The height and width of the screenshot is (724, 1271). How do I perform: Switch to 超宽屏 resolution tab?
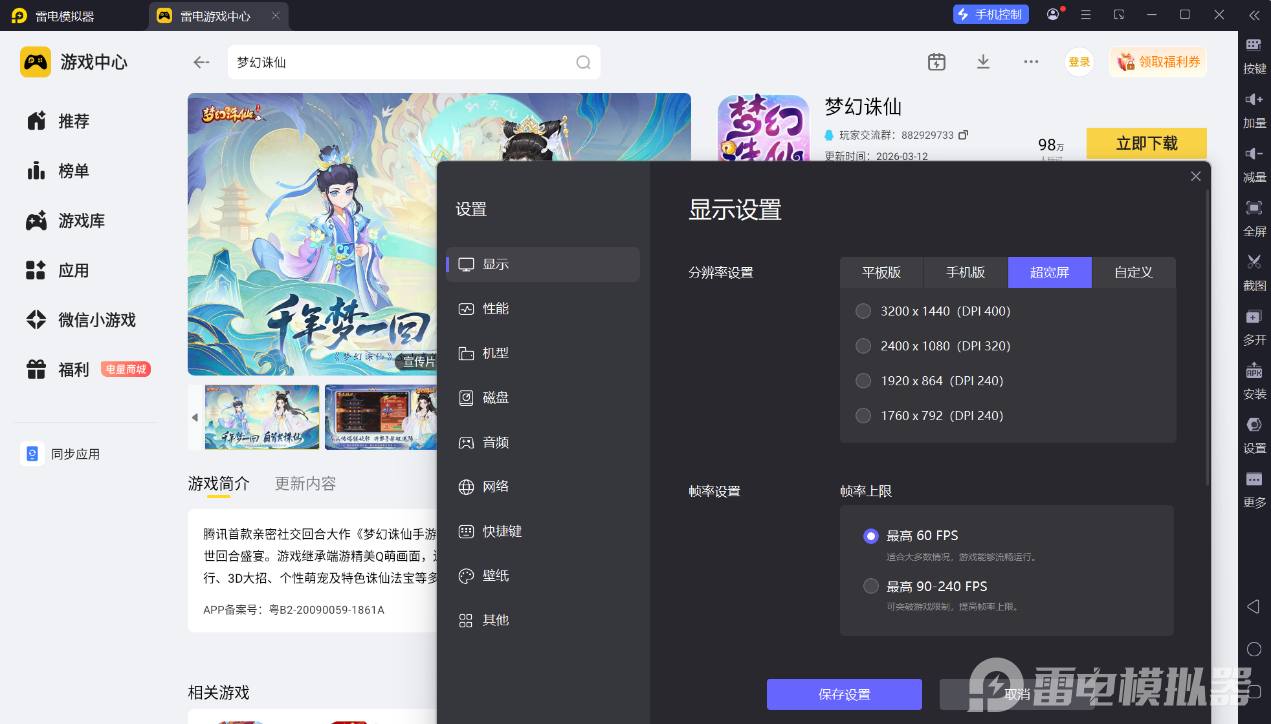pyautogui.click(x=1050, y=272)
